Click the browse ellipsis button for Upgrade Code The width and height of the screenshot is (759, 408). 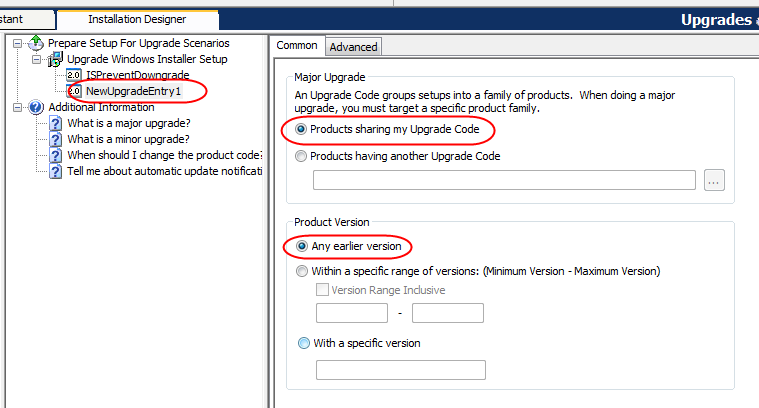713,181
